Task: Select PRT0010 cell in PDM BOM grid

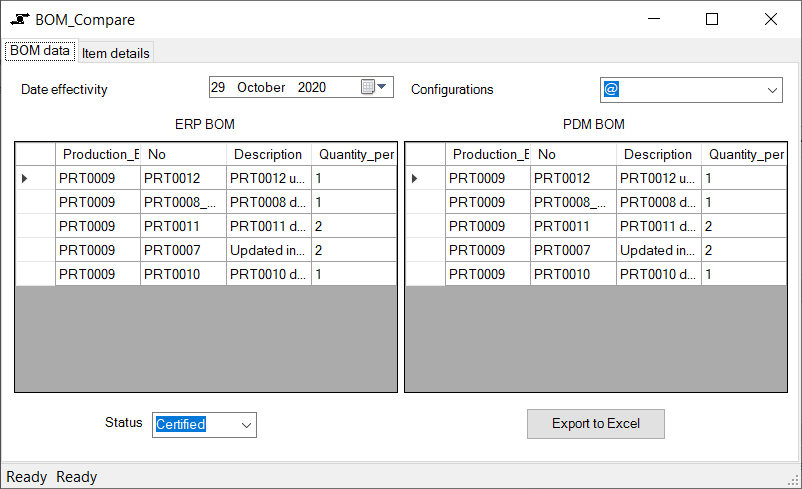Action: (x=572, y=274)
